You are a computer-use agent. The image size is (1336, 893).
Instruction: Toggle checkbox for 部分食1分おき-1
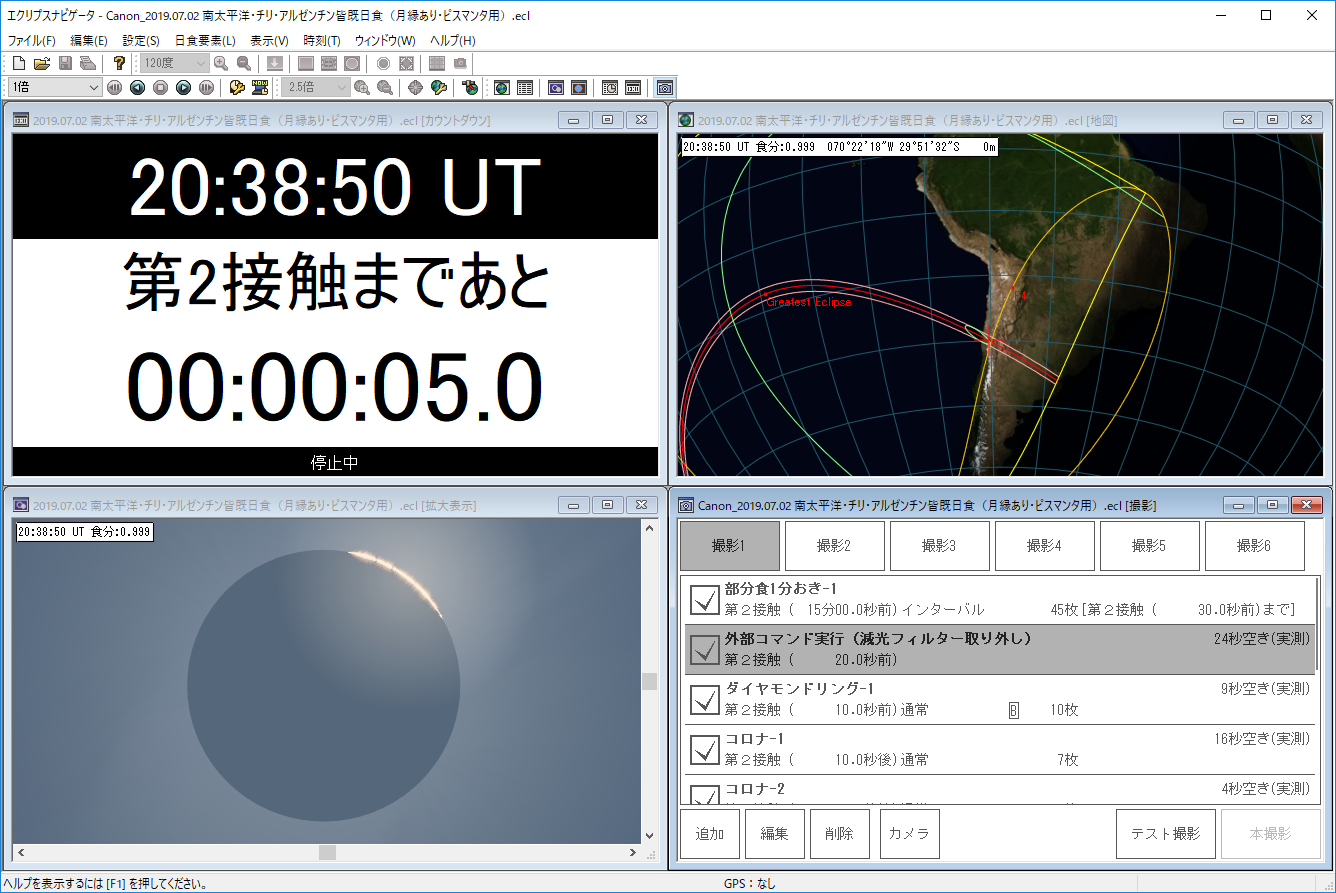[705, 600]
